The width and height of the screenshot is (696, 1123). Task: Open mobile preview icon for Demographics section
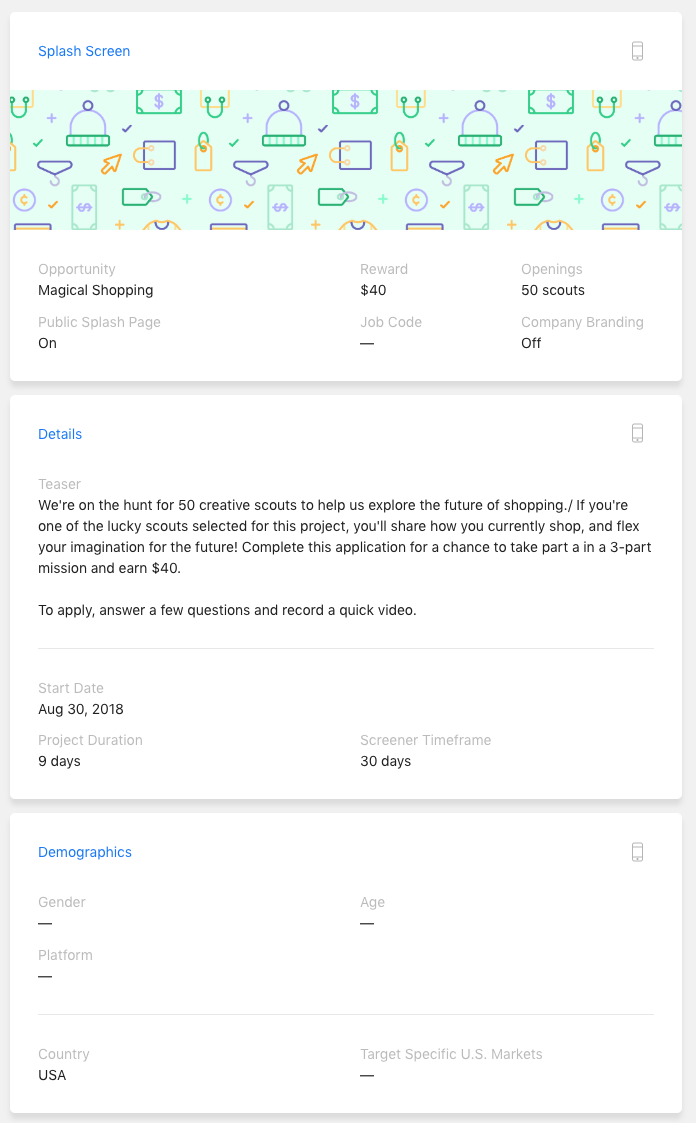click(637, 852)
